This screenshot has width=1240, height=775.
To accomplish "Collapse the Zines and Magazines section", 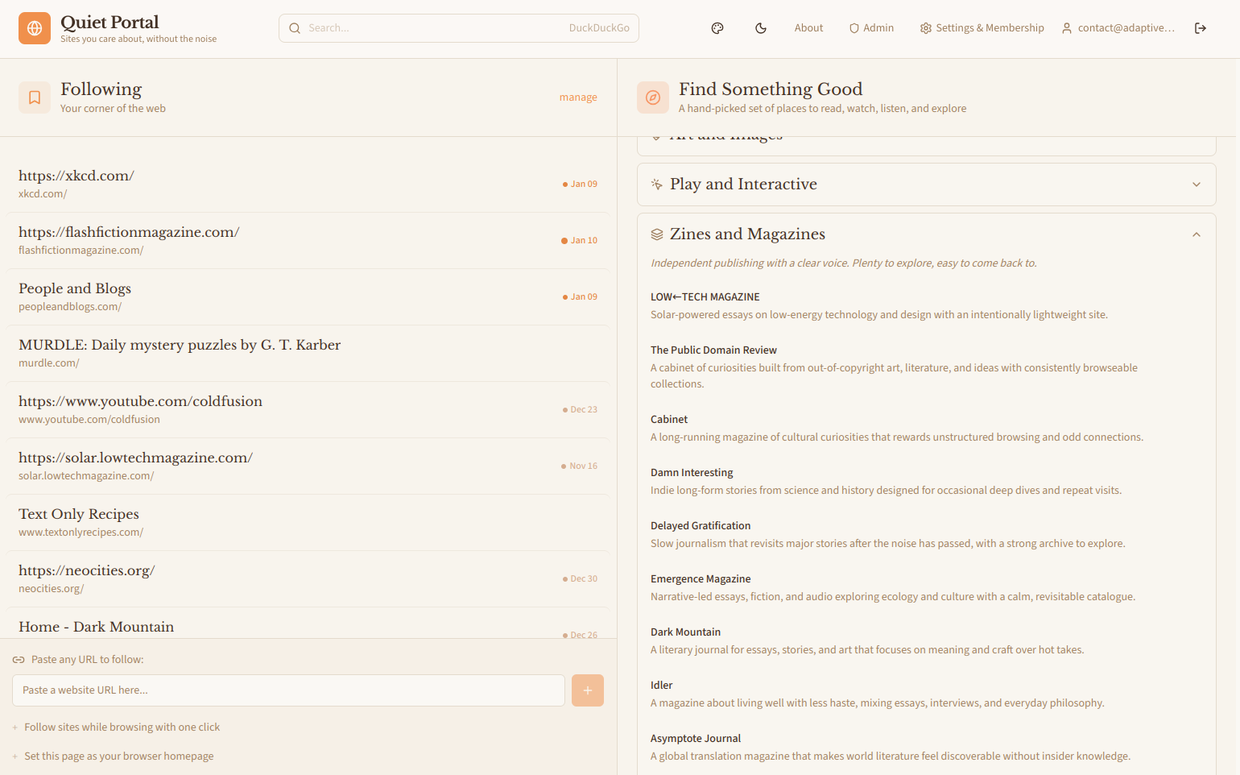I will point(1196,234).
